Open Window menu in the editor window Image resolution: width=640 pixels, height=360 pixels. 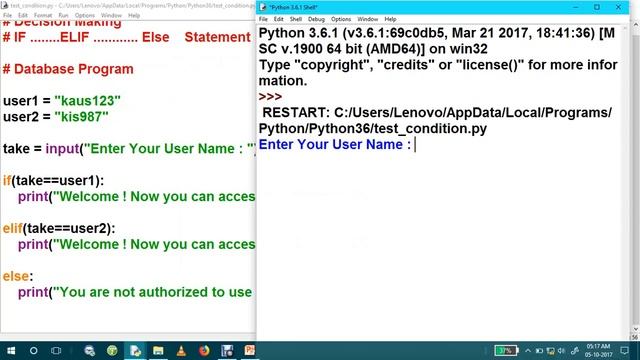[111, 16]
